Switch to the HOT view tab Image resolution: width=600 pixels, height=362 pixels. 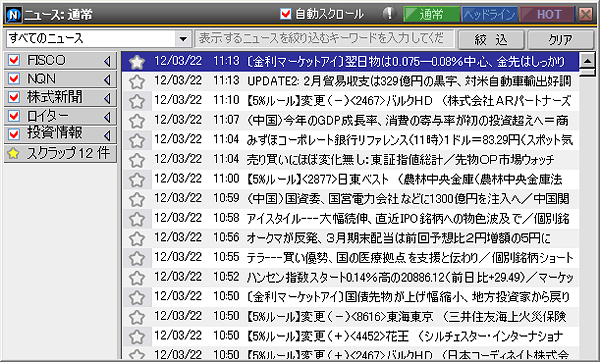click(x=548, y=15)
